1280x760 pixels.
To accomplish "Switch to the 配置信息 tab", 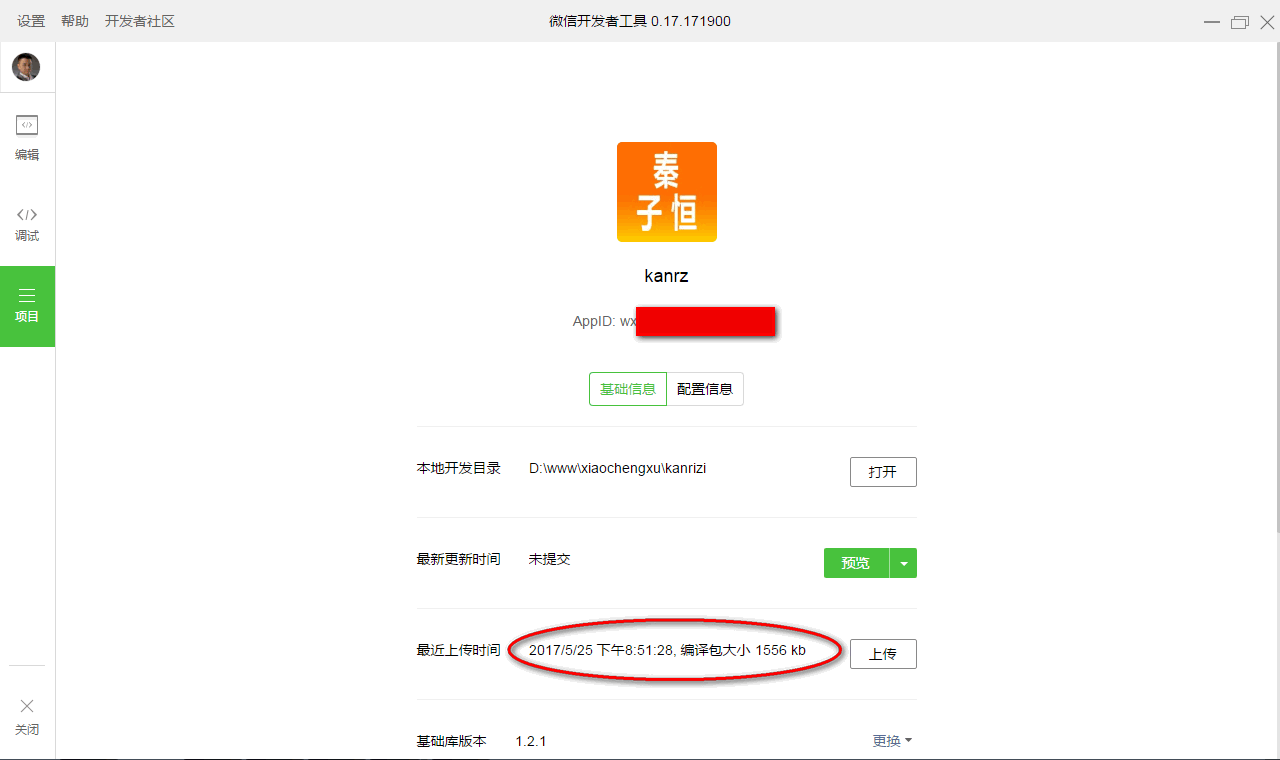I will [705, 389].
